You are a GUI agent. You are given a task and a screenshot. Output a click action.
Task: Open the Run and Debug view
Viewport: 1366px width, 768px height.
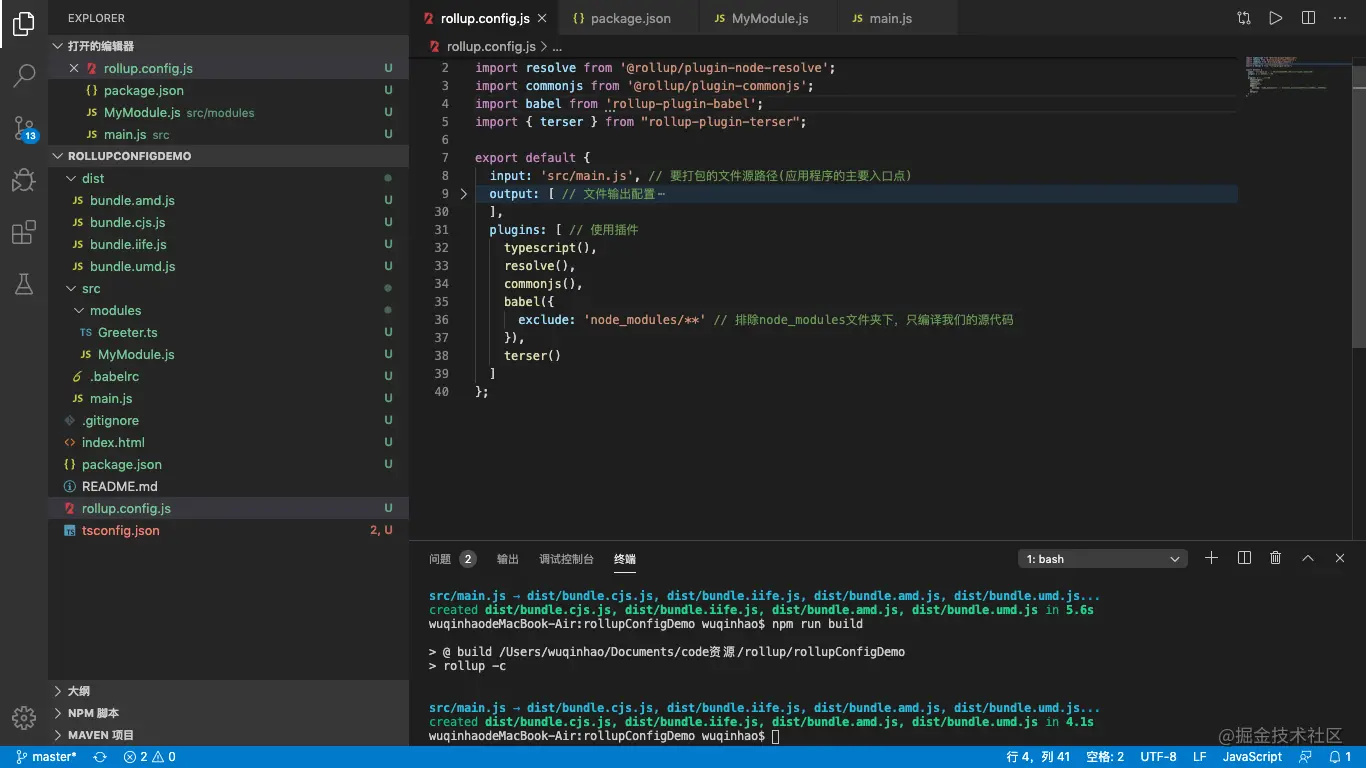[x=24, y=180]
